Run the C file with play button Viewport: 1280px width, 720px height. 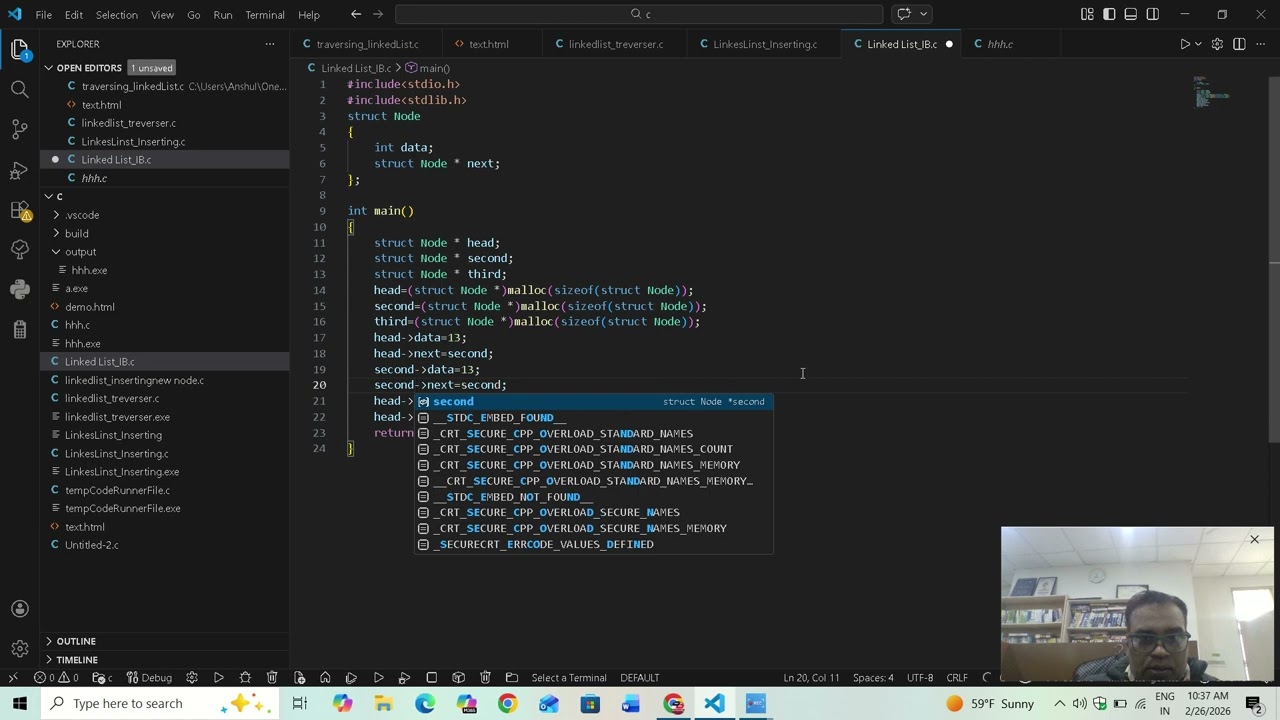(x=1185, y=44)
